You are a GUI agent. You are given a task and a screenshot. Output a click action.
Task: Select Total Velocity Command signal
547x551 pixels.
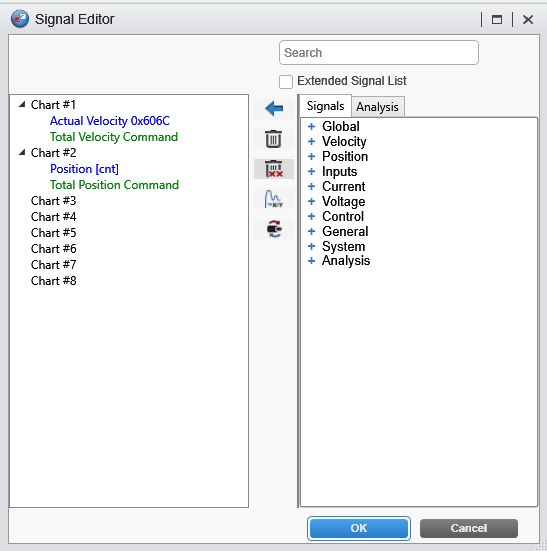114,137
